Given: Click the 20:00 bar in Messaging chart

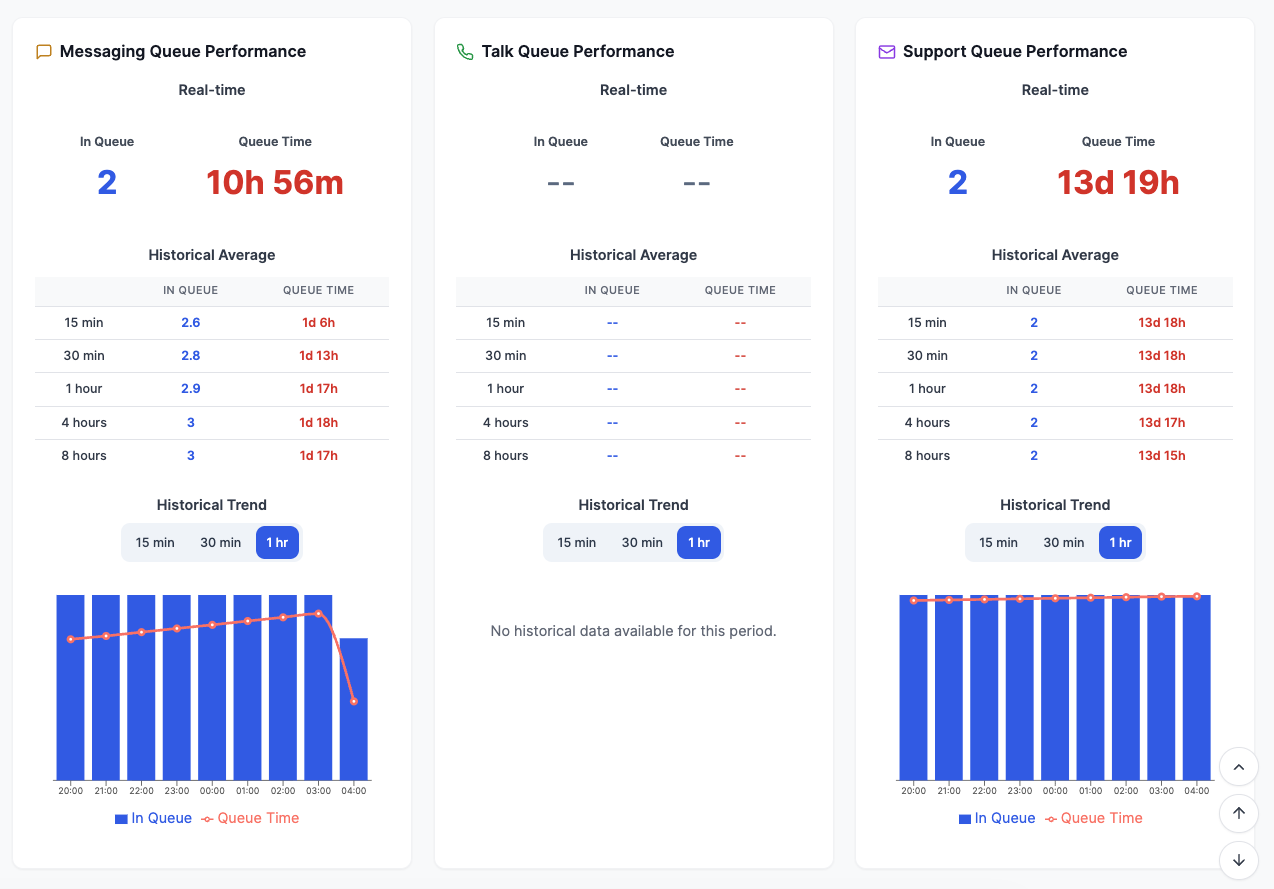Looking at the screenshot, I should [x=70, y=687].
